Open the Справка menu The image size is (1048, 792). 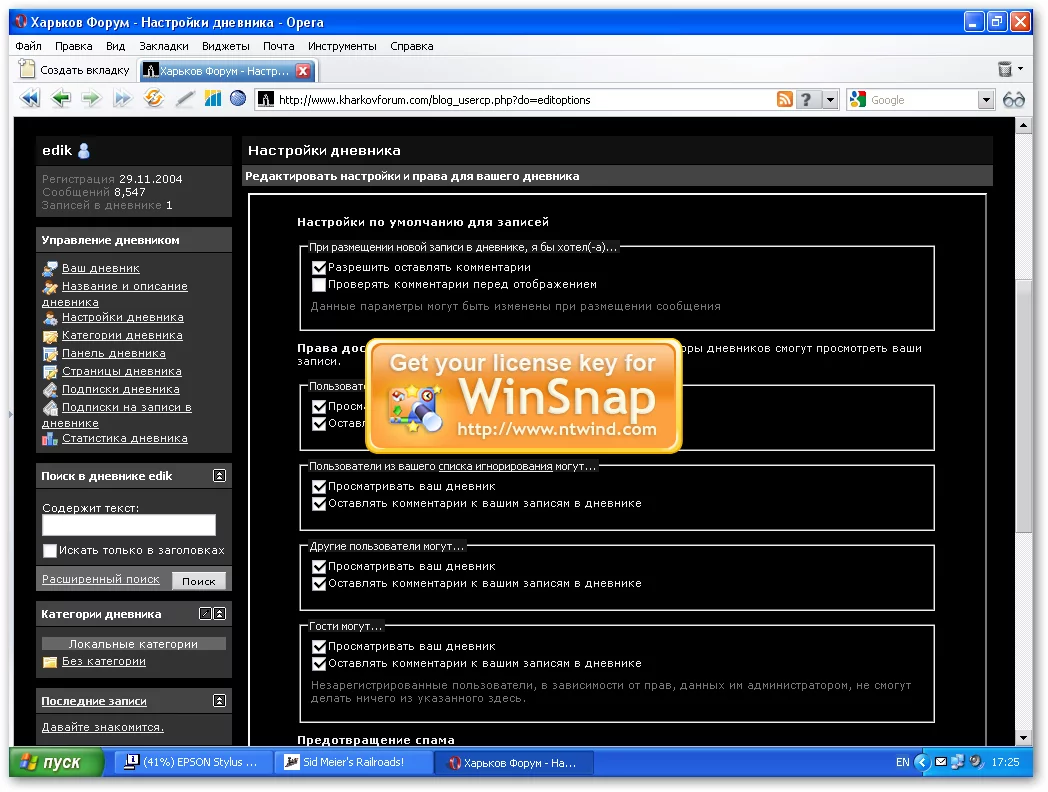(x=412, y=46)
